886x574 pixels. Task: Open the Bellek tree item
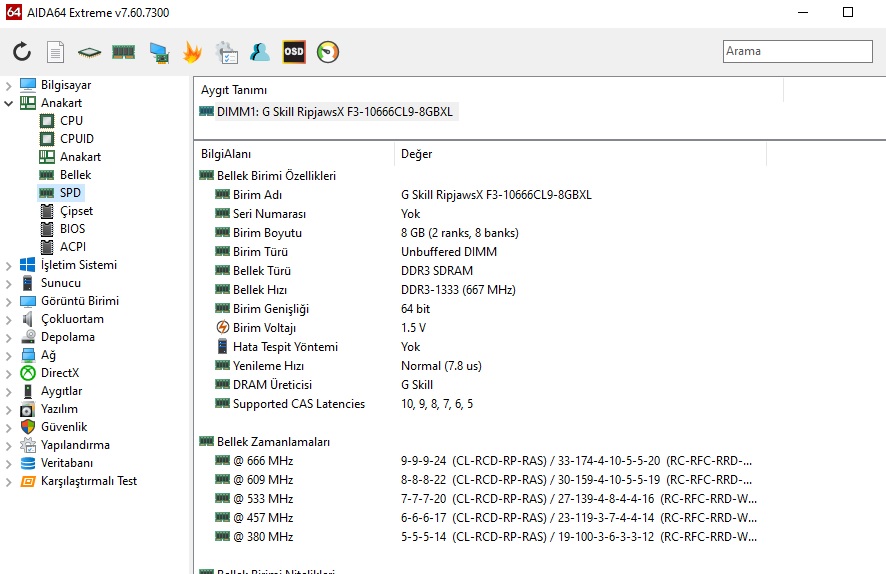[x=75, y=175]
